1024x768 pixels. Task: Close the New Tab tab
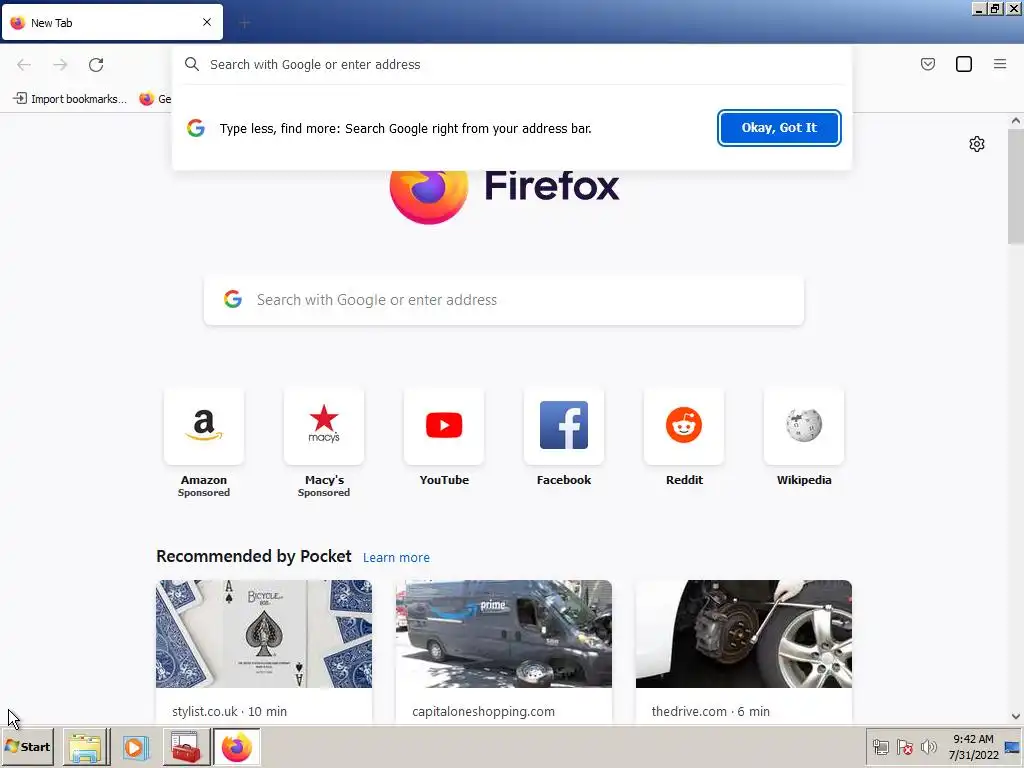point(206,22)
